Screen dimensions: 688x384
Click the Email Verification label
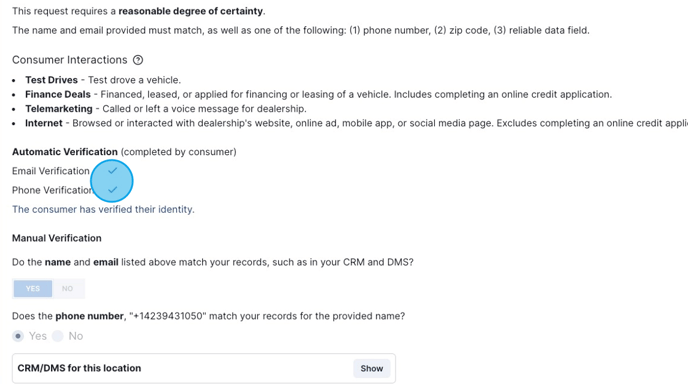tap(50, 171)
